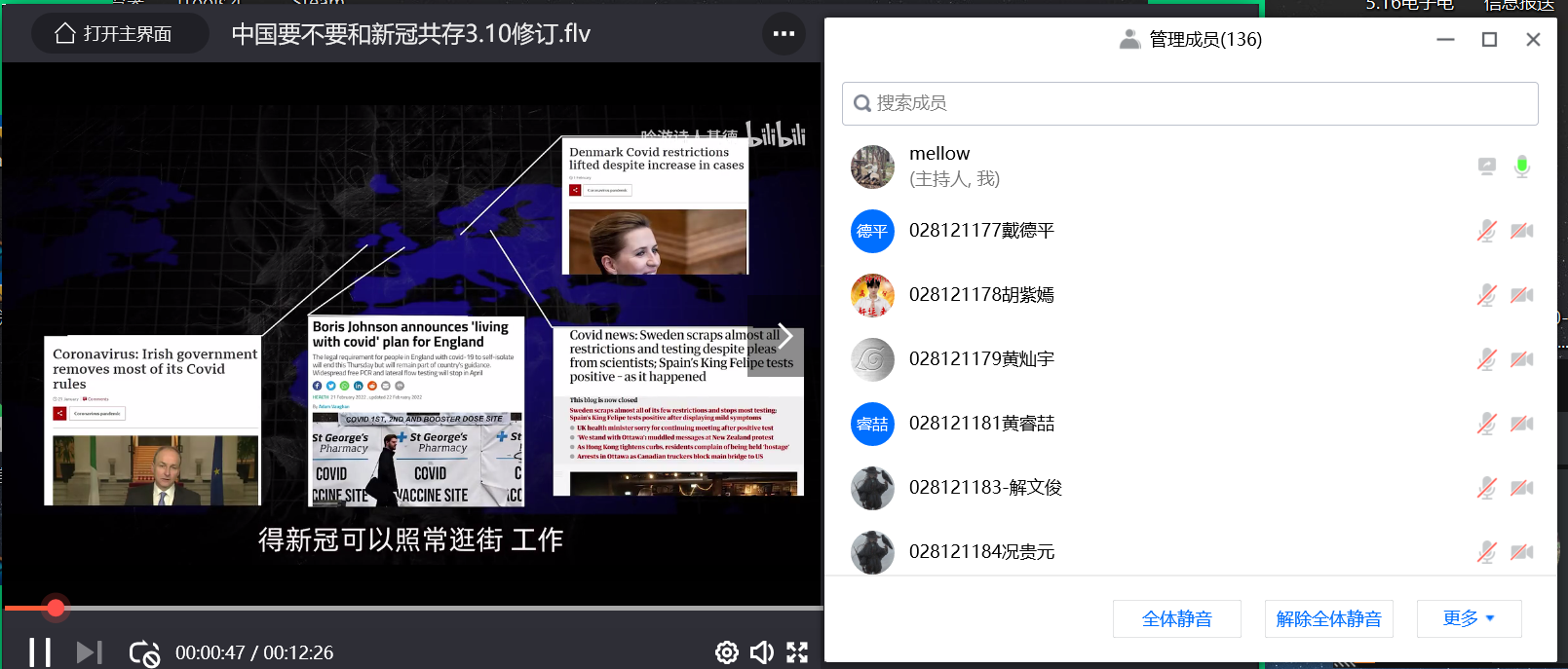Click the volume speaker icon

tap(761, 652)
